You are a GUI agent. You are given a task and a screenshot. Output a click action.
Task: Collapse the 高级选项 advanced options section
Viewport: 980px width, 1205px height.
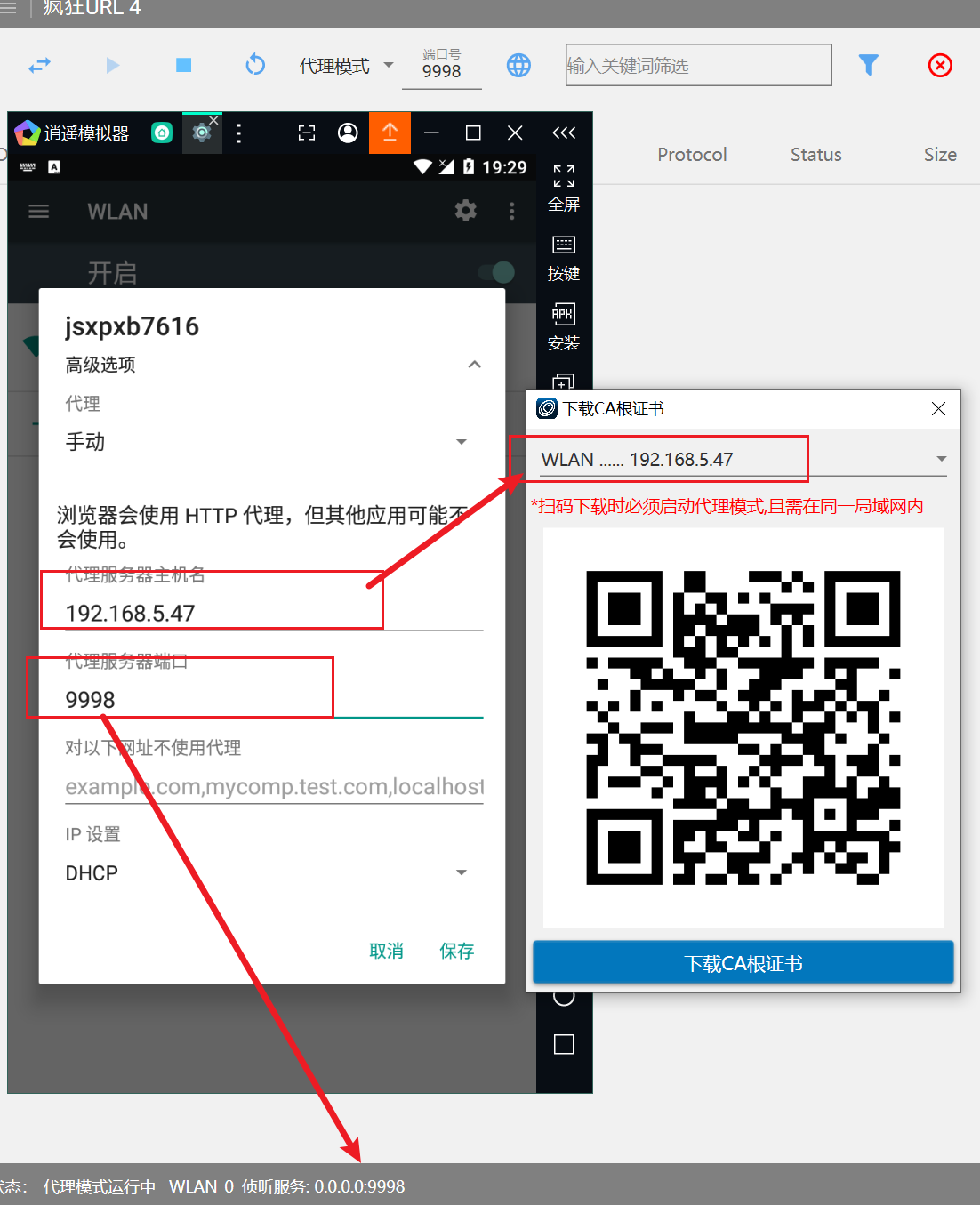point(474,365)
